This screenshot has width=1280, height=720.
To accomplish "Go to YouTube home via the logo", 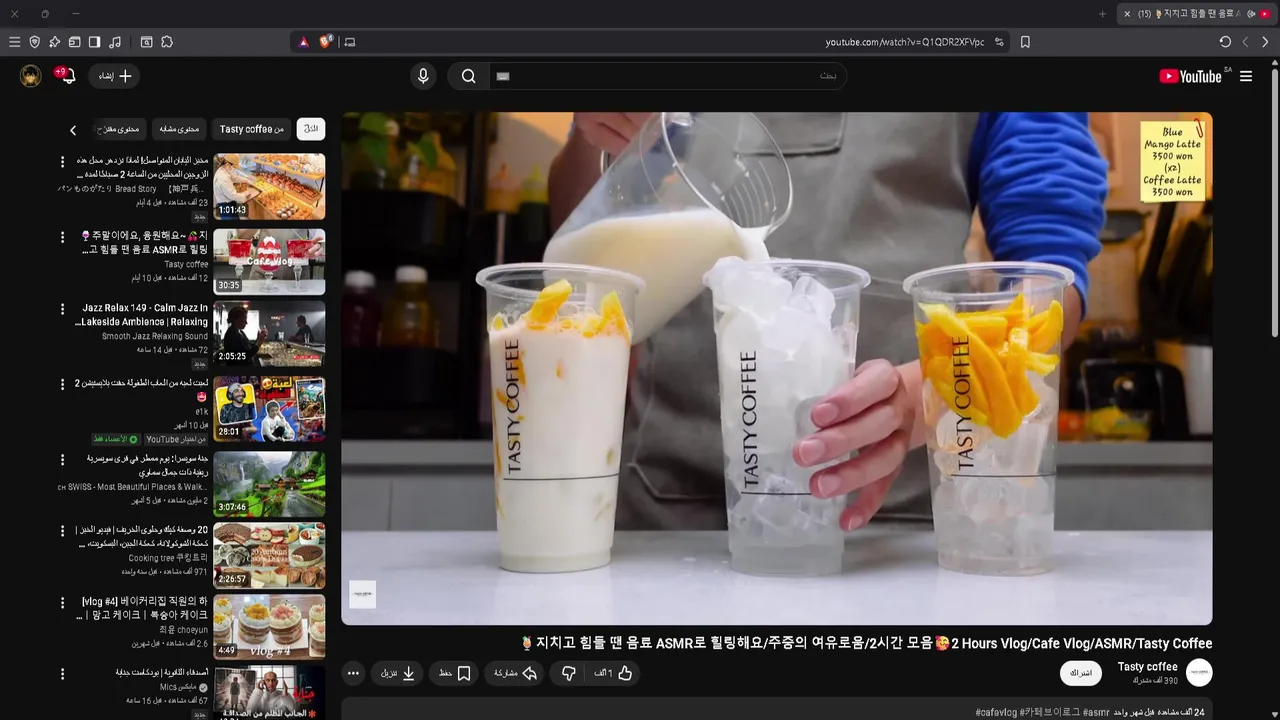I will pos(1190,76).
